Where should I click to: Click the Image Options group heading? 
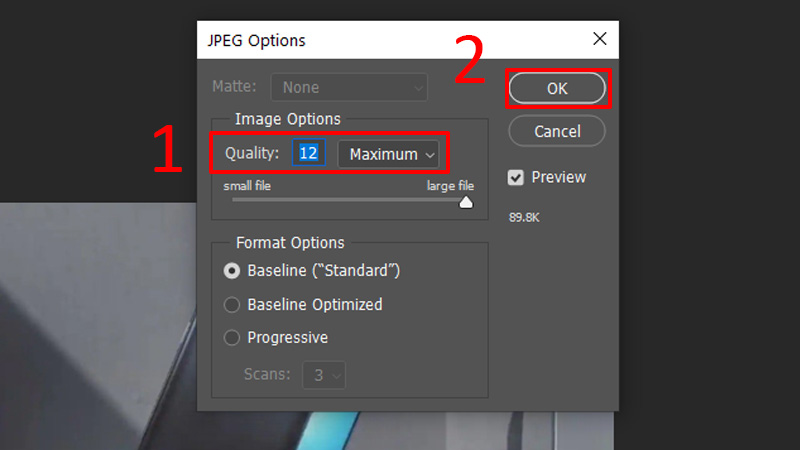coord(288,119)
